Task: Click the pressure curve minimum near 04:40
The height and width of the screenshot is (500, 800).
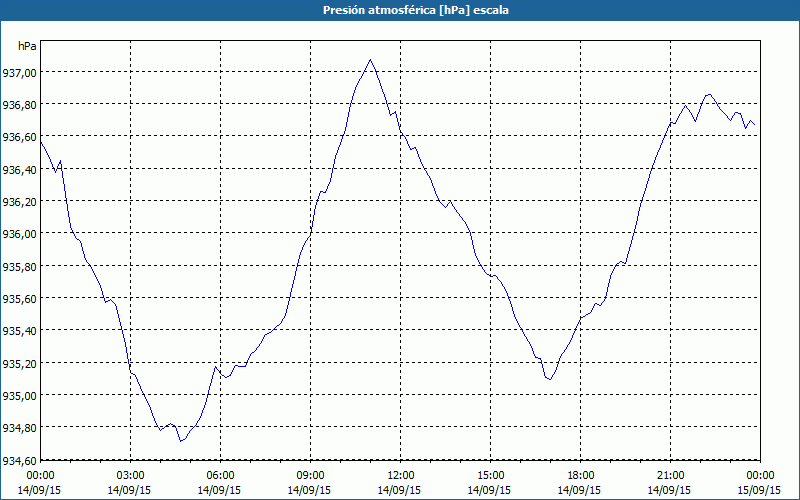Action: point(180,441)
